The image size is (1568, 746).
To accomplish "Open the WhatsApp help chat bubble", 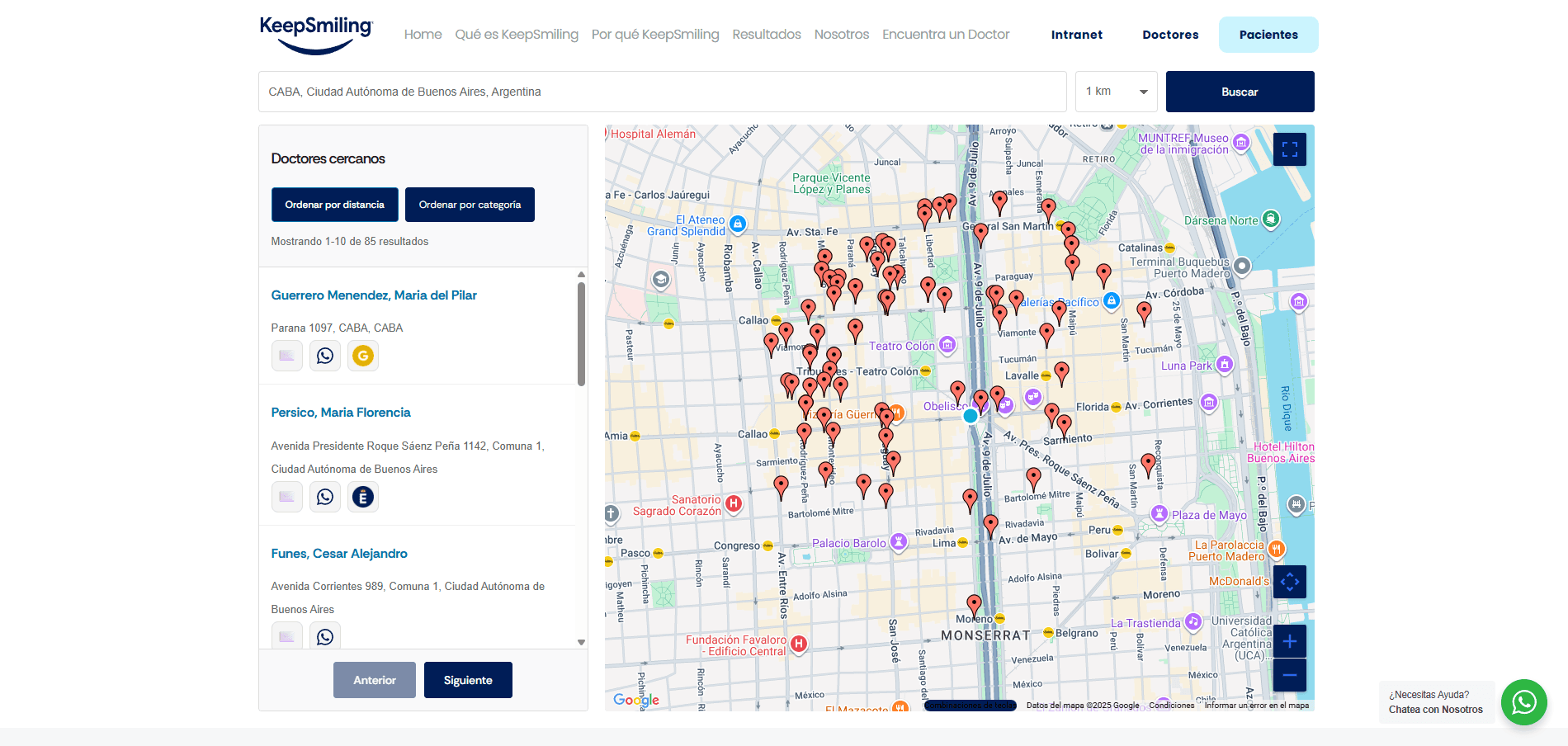I will tap(1523, 702).
